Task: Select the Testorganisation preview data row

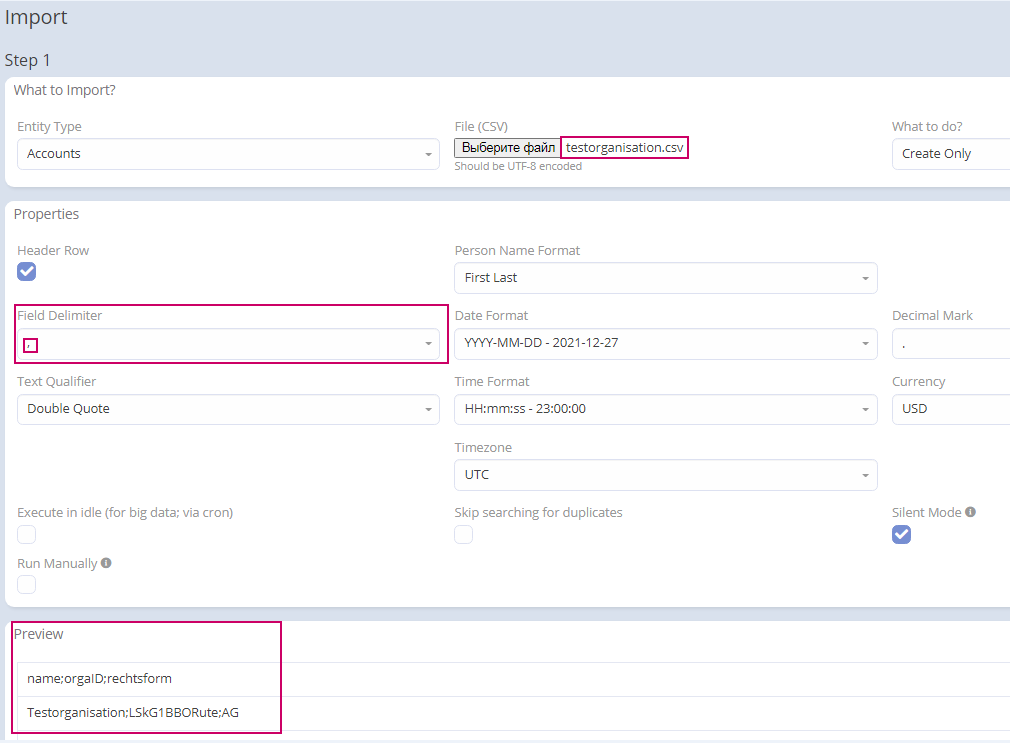Action: (133, 713)
